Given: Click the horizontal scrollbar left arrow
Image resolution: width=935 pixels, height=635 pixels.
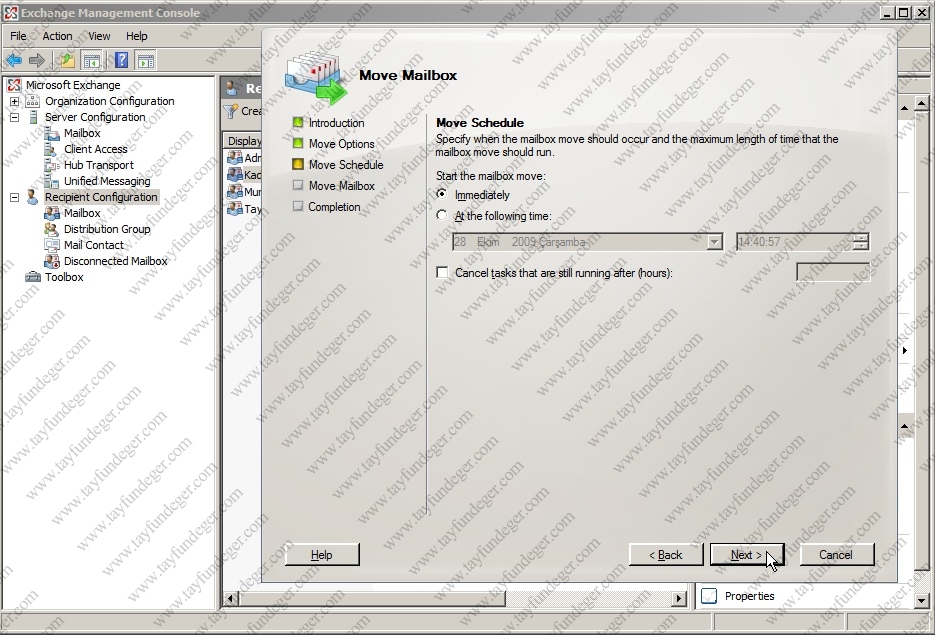Looking at the screenshot, I should tap(231, 597).
